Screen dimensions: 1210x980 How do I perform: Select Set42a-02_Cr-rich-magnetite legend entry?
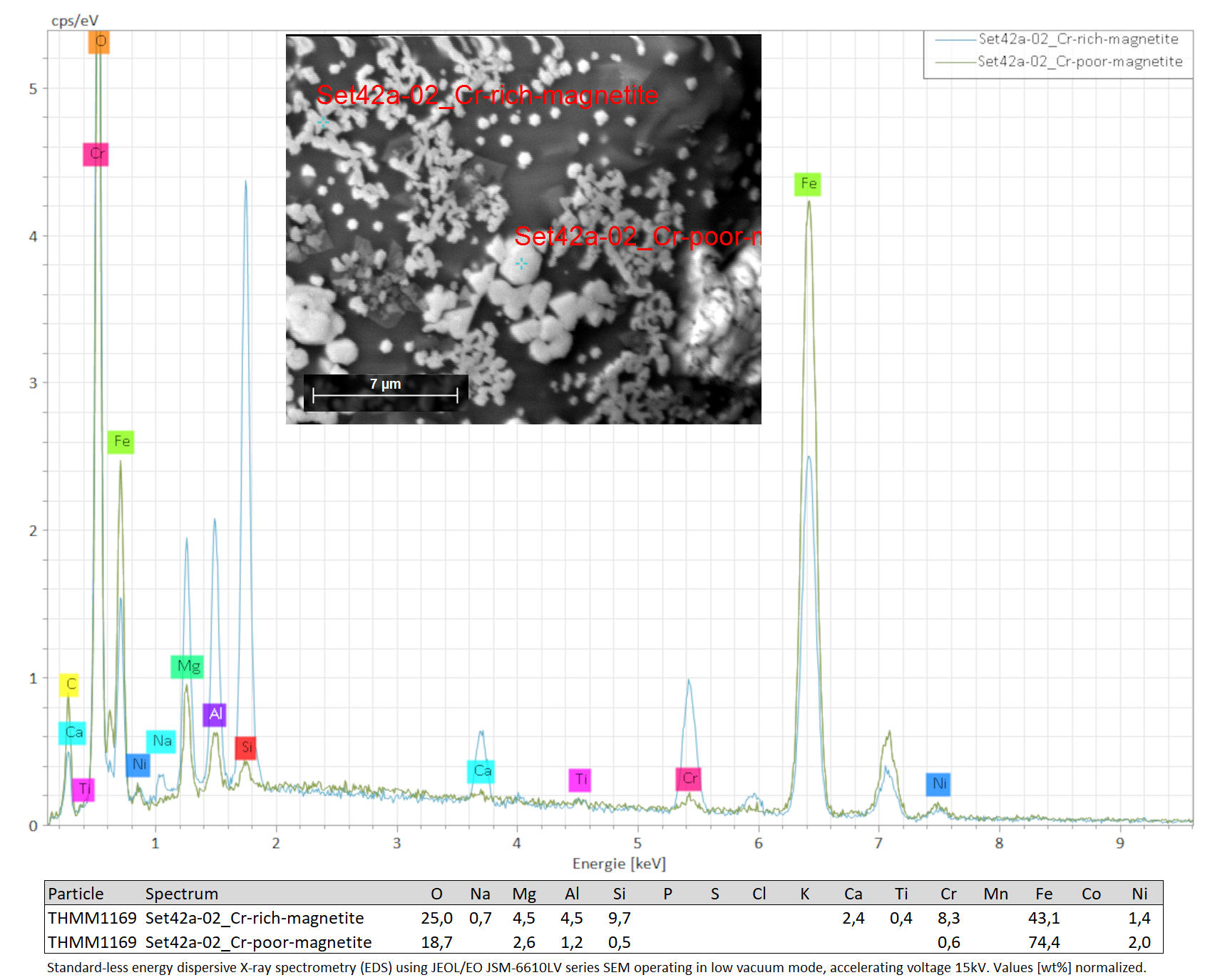(1057, 39)
